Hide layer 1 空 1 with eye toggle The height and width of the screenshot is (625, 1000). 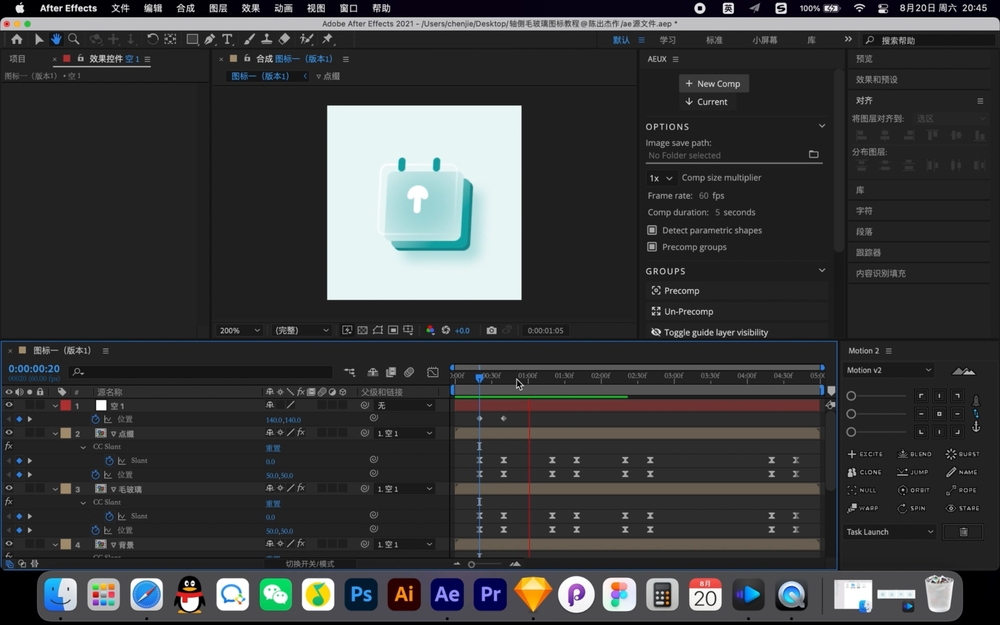(9, 405)
